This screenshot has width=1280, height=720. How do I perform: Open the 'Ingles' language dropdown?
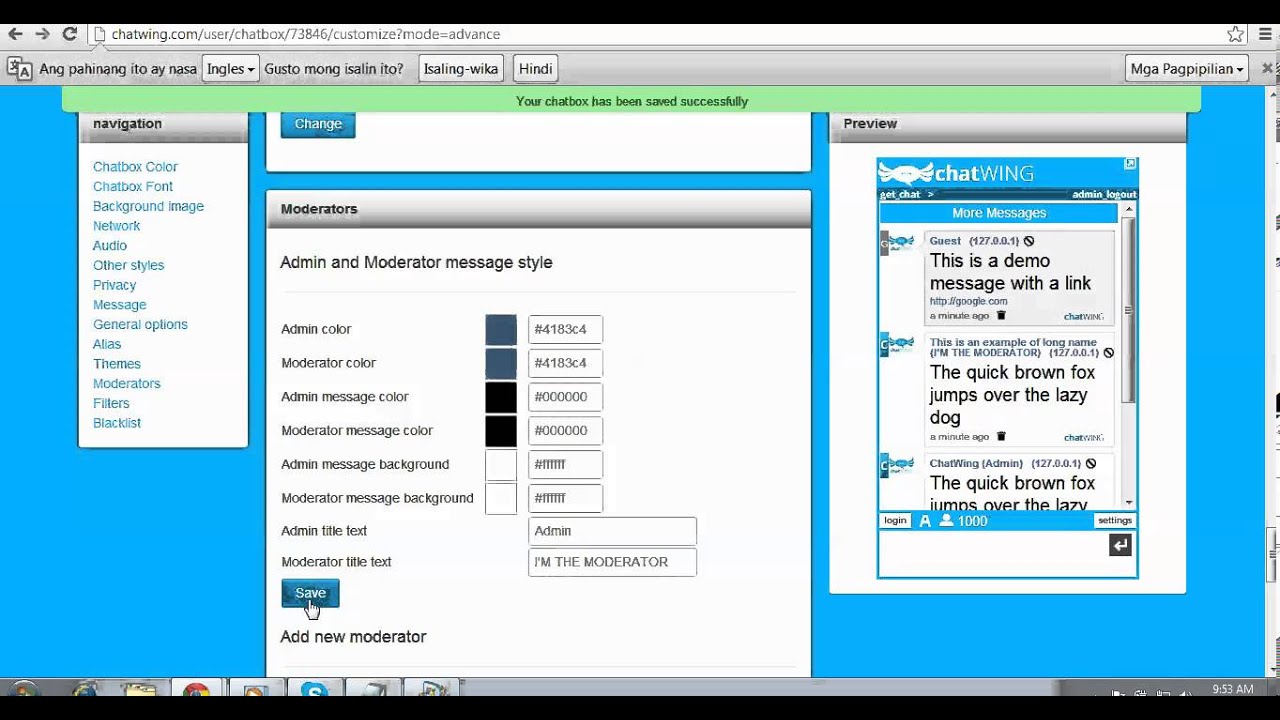point(230,69)
